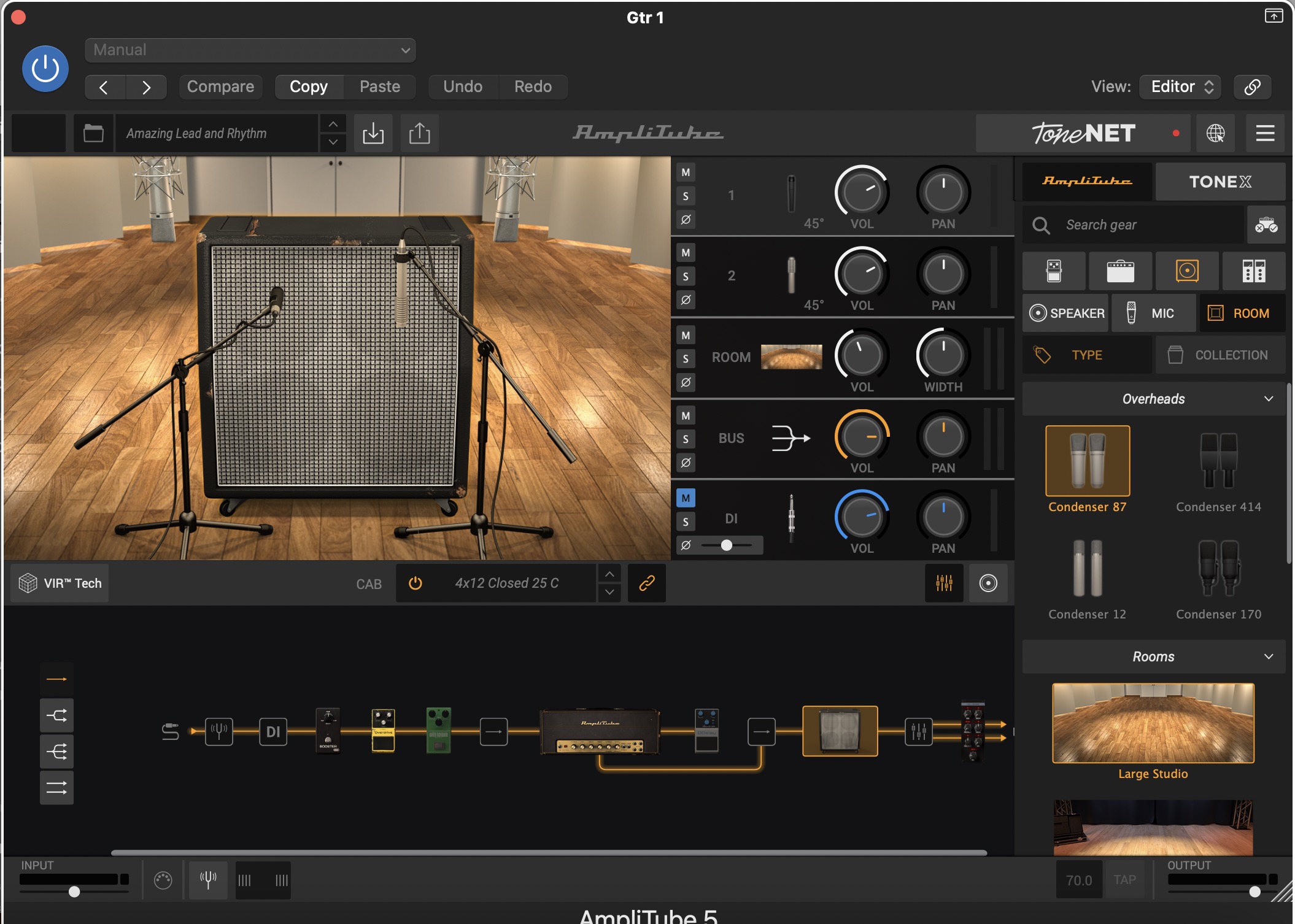
Task: Click the gear filter icon next to search
Action: (1266, 225)
